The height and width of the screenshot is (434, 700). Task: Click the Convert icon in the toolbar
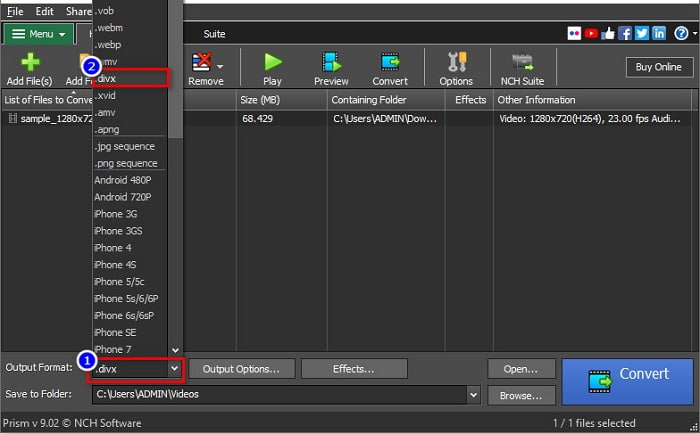[x=390, y=62]
